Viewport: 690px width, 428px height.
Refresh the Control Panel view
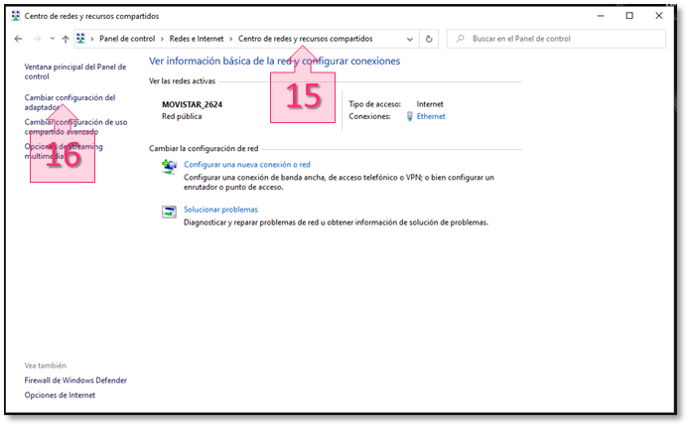tap(429, 39)
